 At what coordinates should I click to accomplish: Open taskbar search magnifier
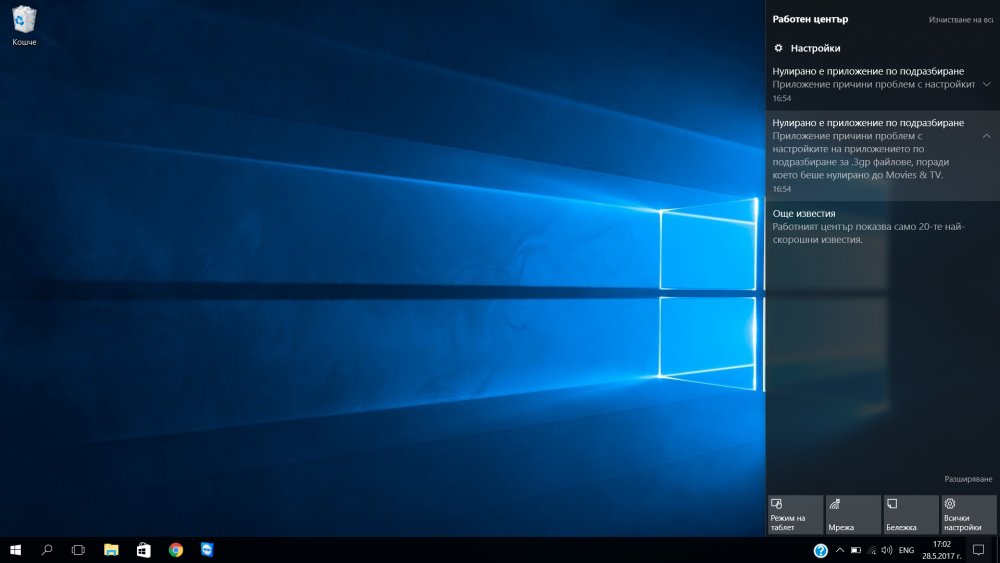47,550
